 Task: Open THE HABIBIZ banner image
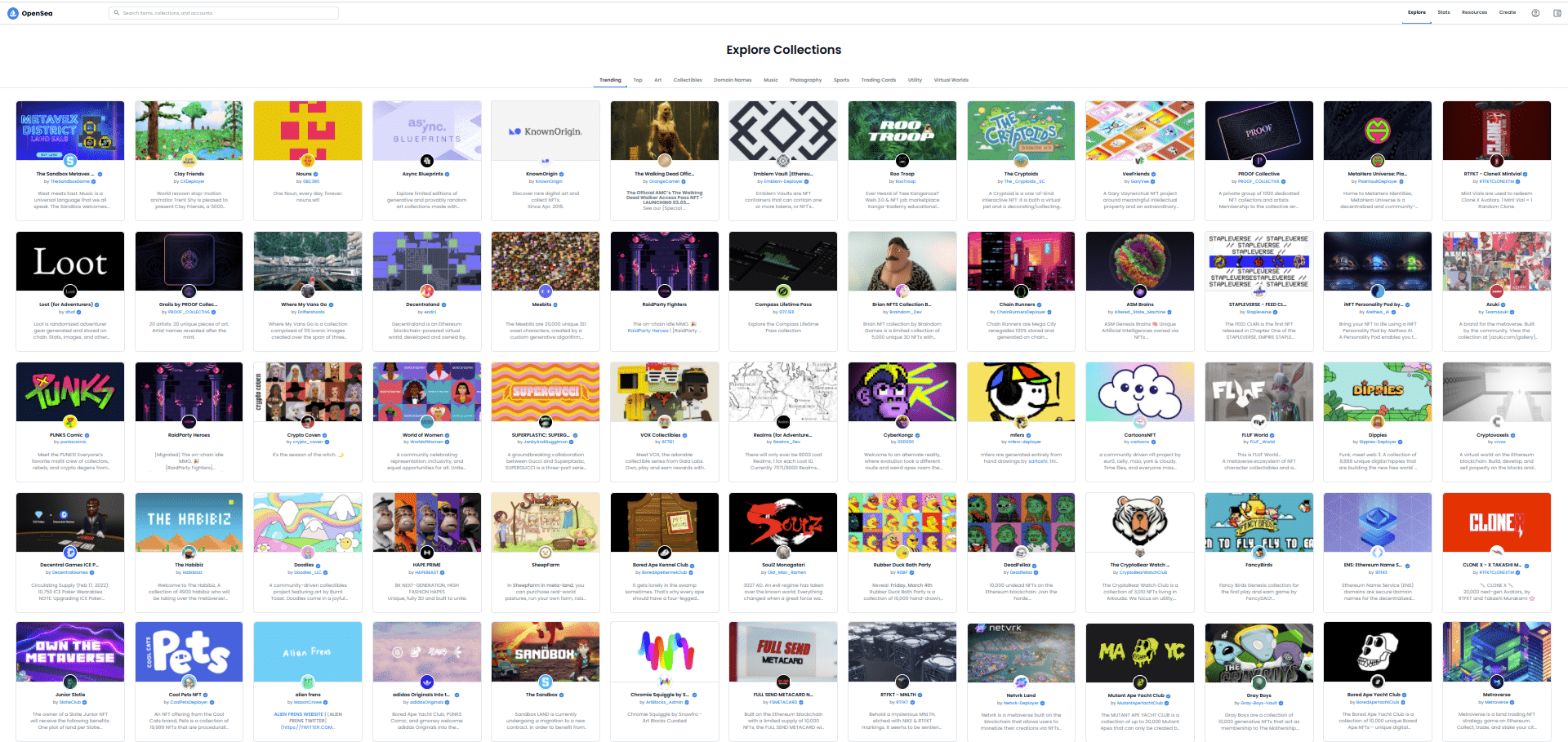click(189, 522)
